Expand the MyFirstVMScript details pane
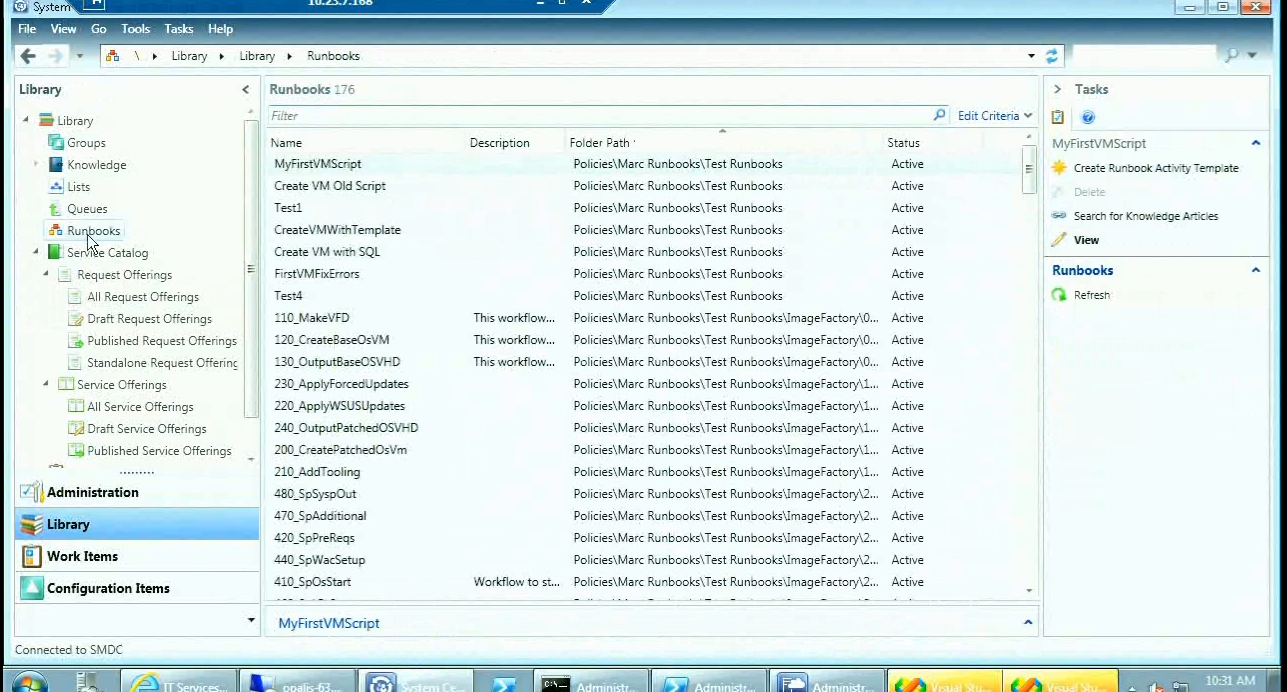Image resolution: width=1287 pixels, height=692 pixels. coord(1028,623)
